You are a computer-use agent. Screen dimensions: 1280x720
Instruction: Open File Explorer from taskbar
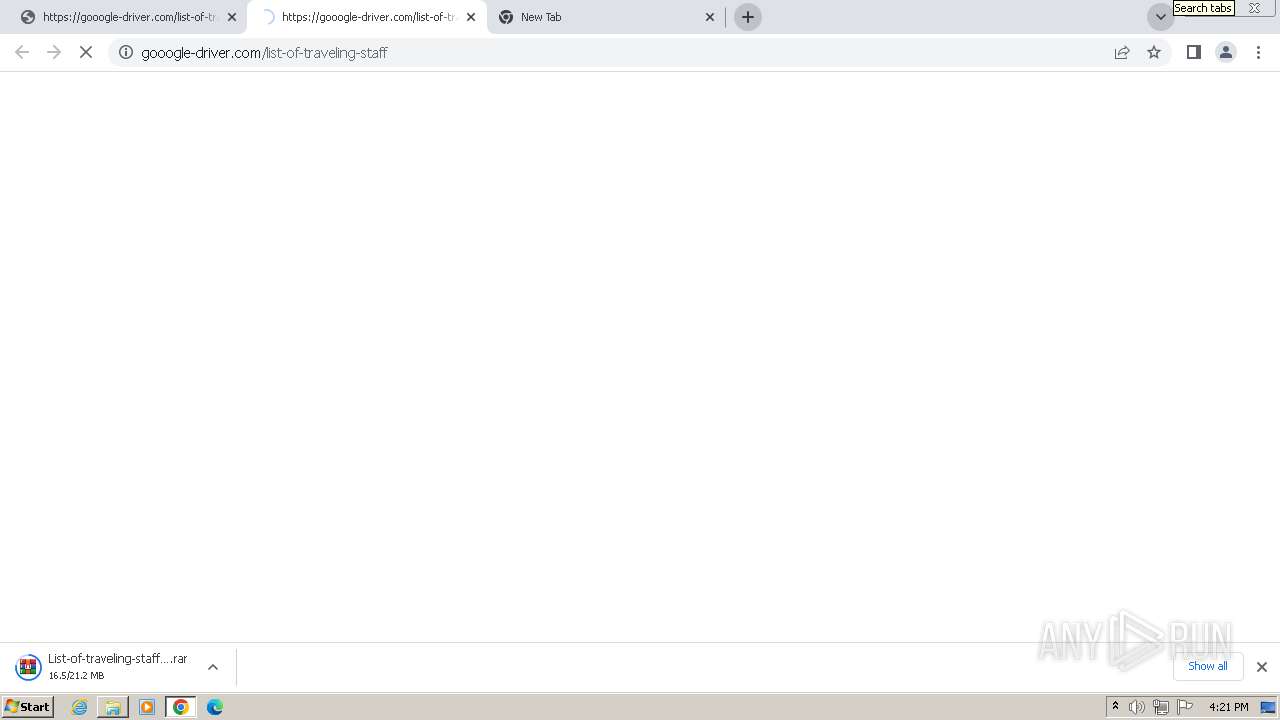click(113, 707)
